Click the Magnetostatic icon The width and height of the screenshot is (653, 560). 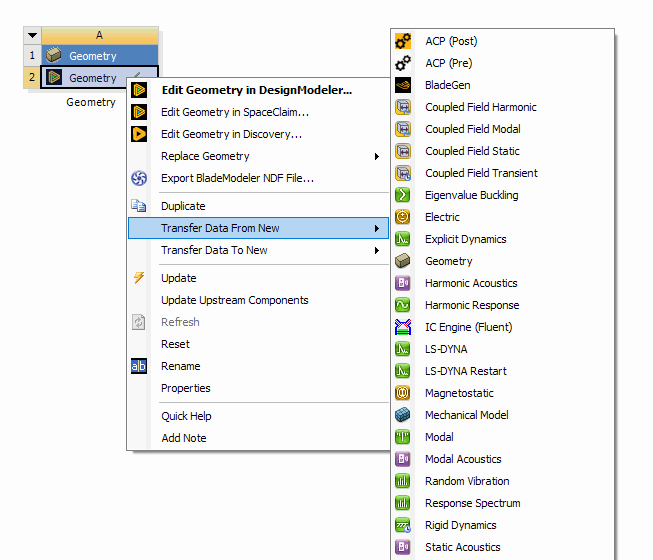tap(403, 393)
